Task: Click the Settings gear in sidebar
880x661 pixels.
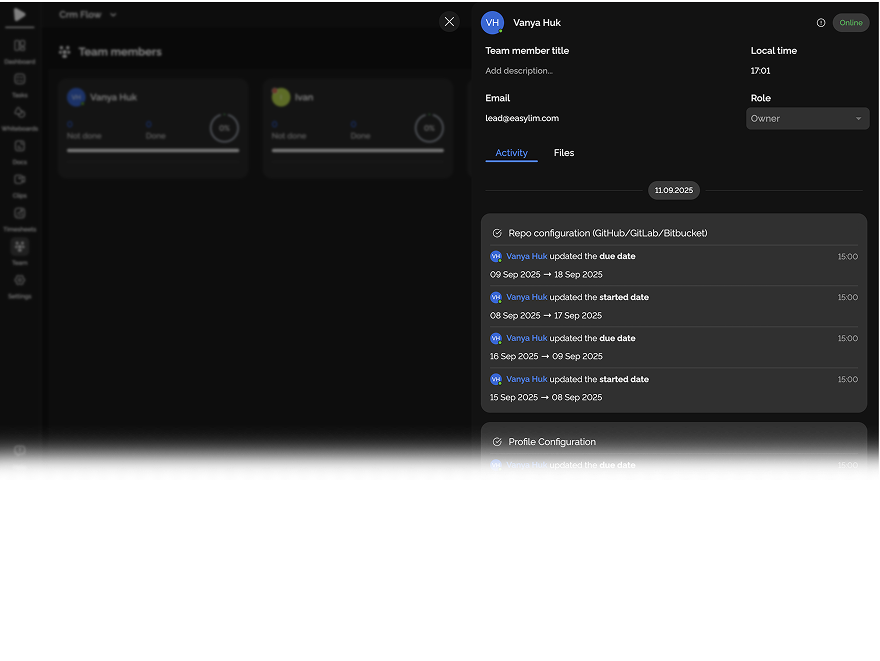Action: click(20, 281)
